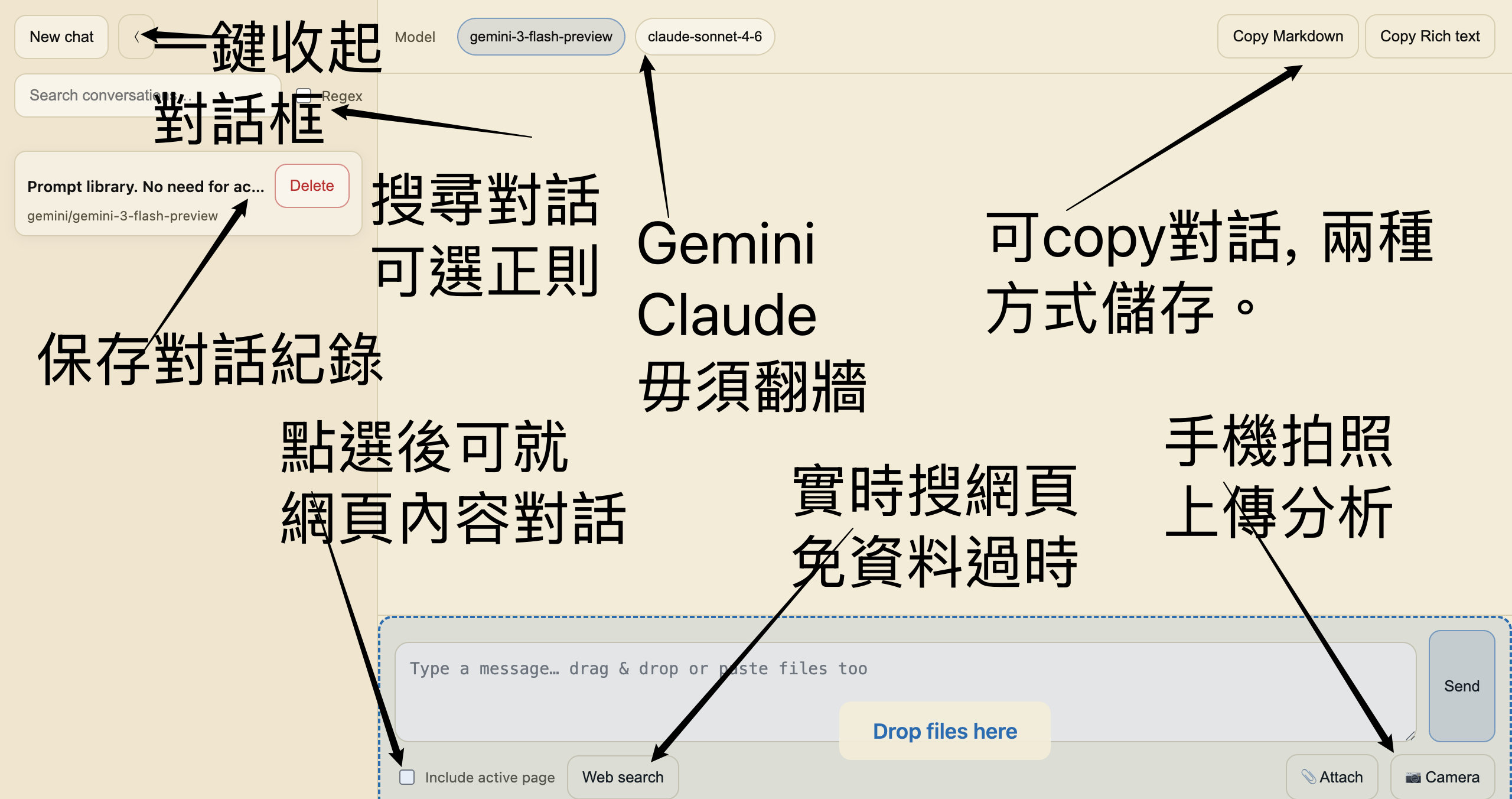Start a New chat
The width and height of the screenshot is (1512, 799).
(61, 37)
